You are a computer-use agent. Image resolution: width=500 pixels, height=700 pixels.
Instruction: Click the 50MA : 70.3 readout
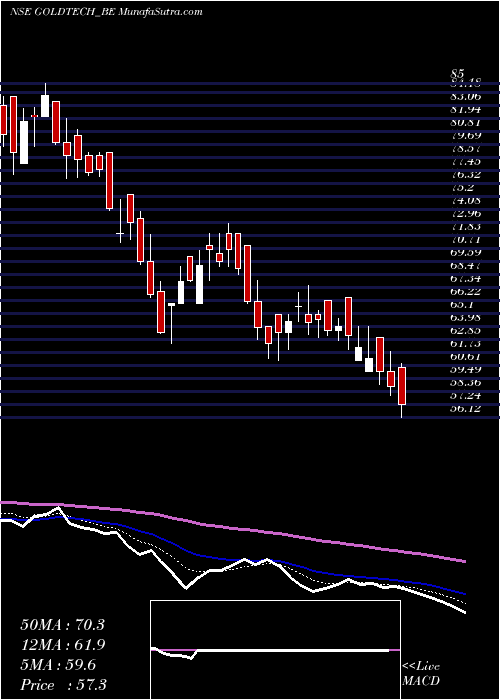[62, 625]
